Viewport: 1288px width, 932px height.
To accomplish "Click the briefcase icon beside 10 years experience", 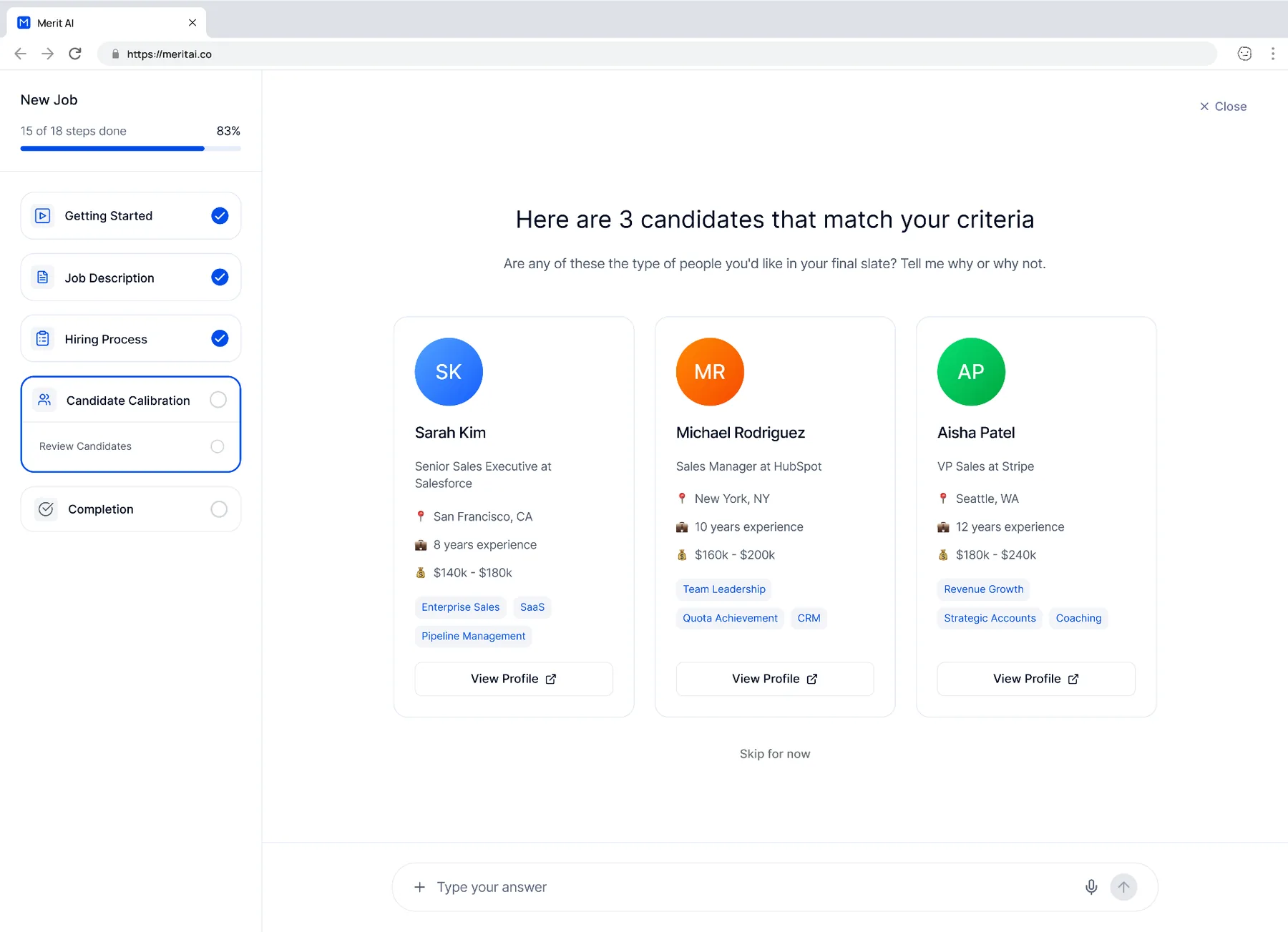I will click(x=682, y=527).
